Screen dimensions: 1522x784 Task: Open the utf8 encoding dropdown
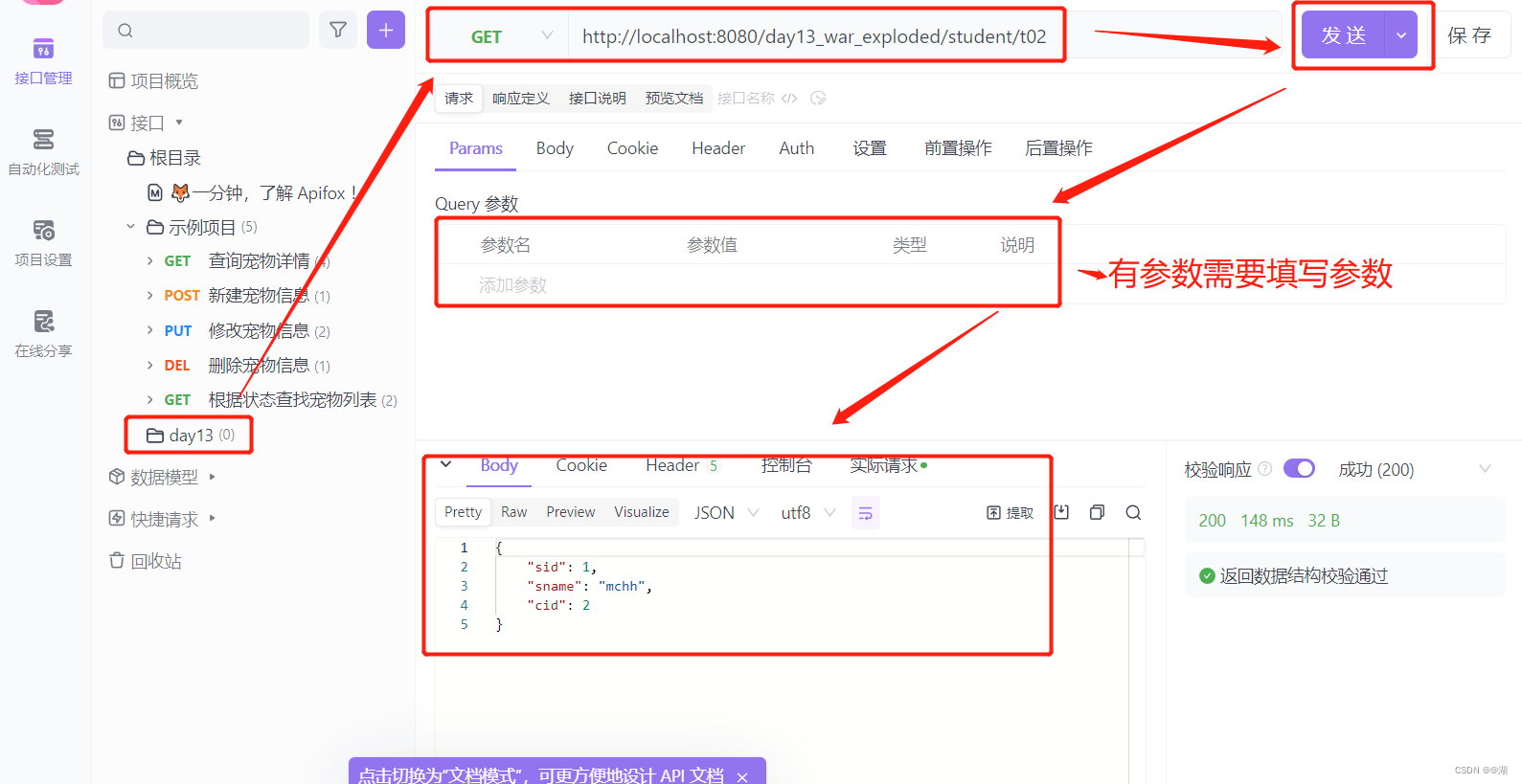pyautogui.click(x=807, y=513)
